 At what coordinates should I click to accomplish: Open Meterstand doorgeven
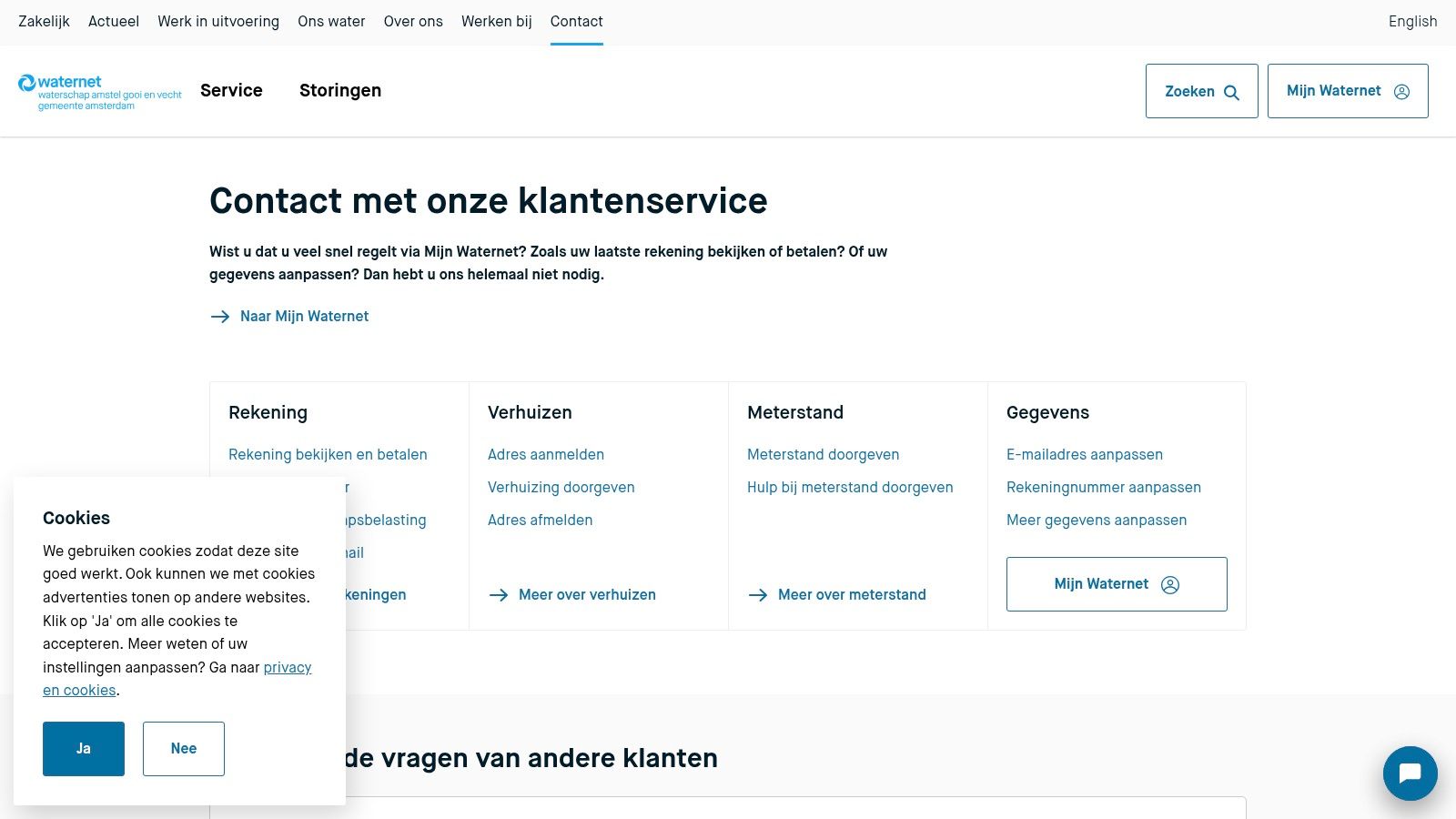point(823,454)
